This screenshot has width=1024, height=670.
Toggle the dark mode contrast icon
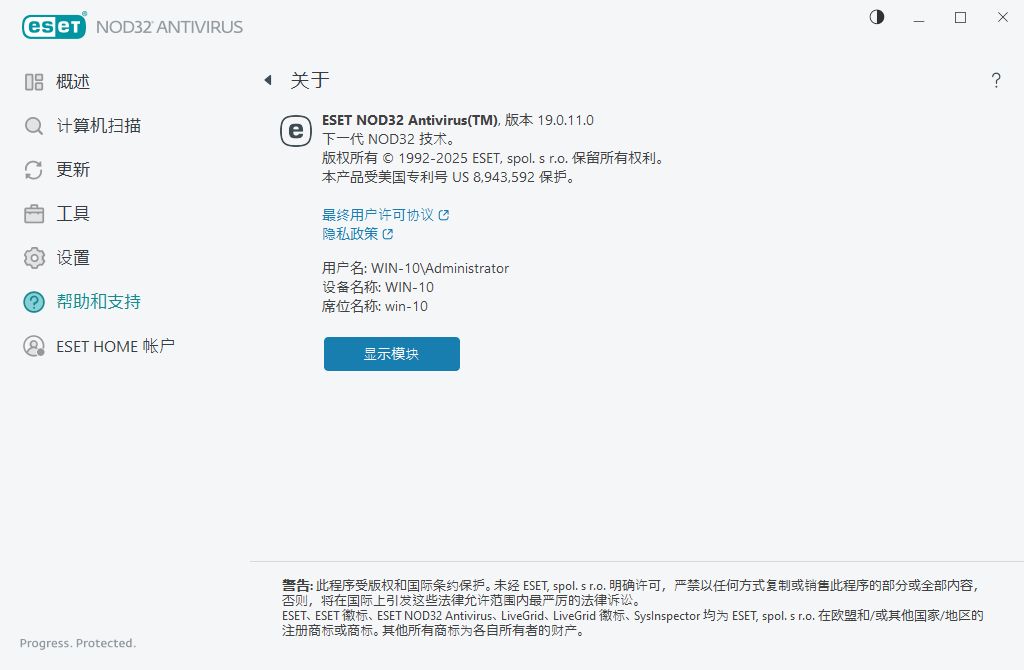point(876,17)
